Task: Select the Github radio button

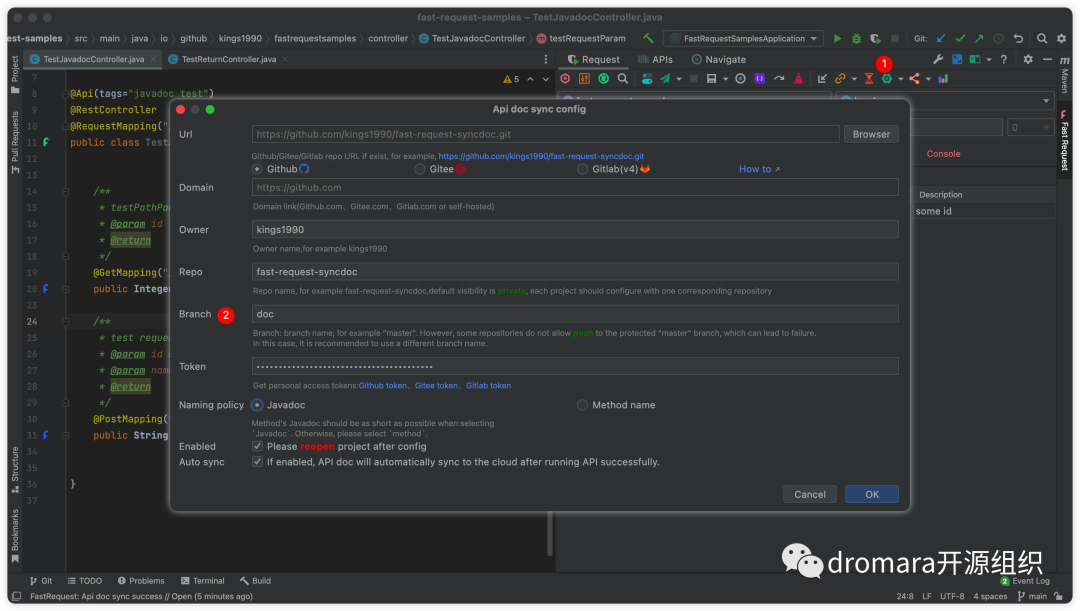Action: coord(257,169)
